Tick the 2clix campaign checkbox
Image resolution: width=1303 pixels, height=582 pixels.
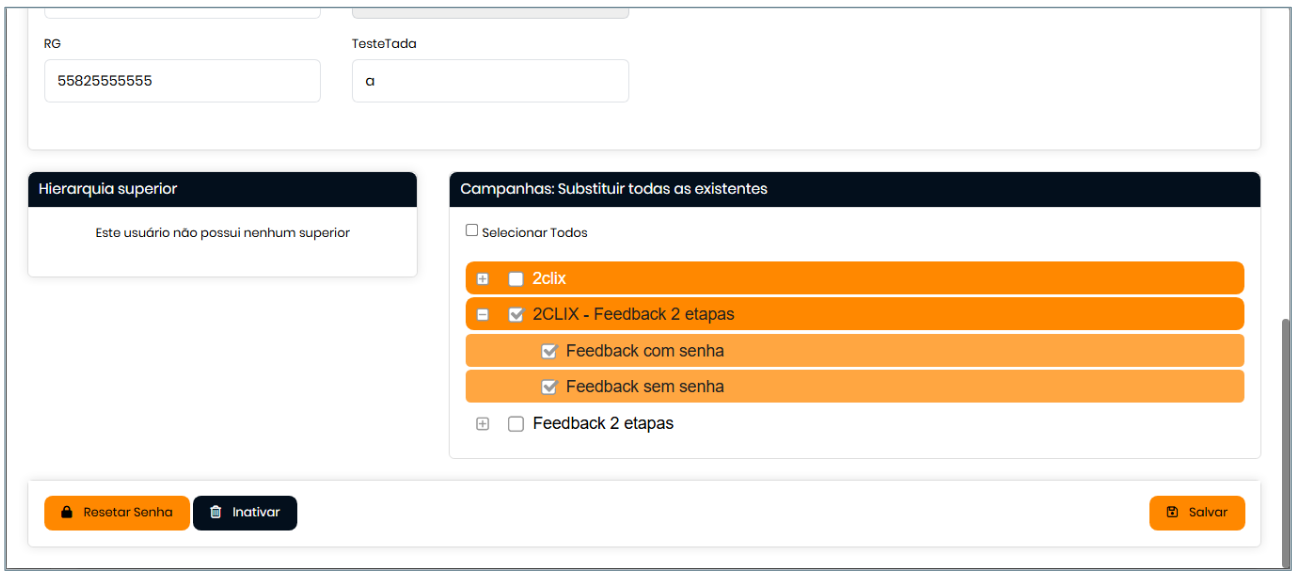pos(516,279)
